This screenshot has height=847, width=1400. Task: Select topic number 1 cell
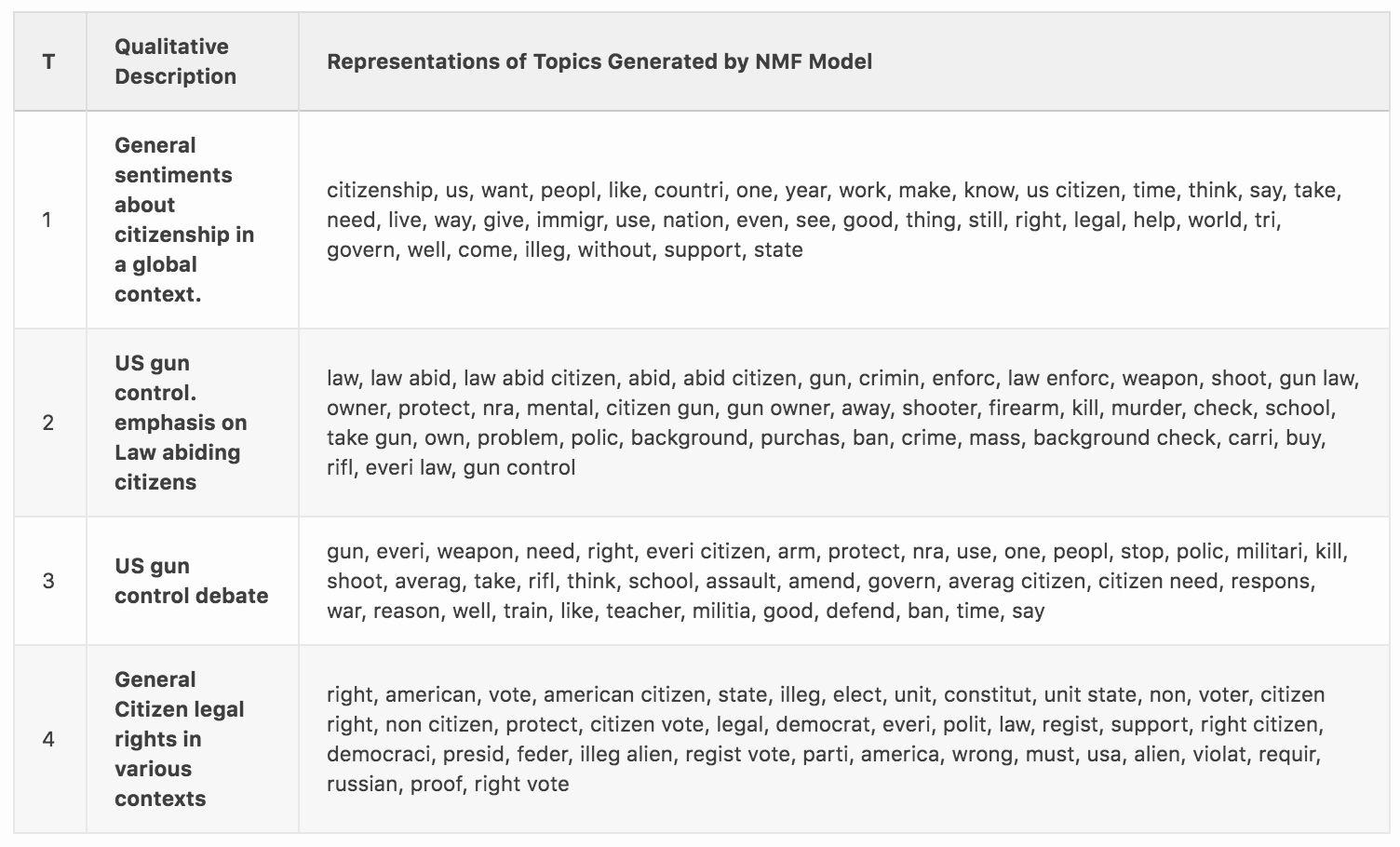48,220
